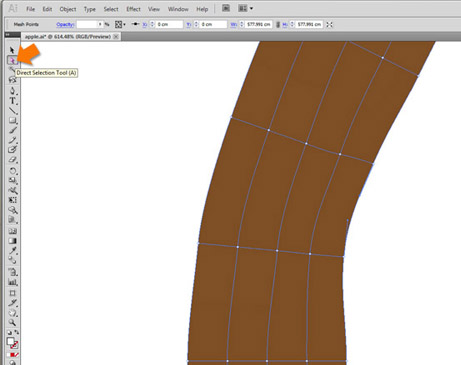Select the Paintbrush tool
The height and width of the screenshot is (365, 461).
click(12, 130)
